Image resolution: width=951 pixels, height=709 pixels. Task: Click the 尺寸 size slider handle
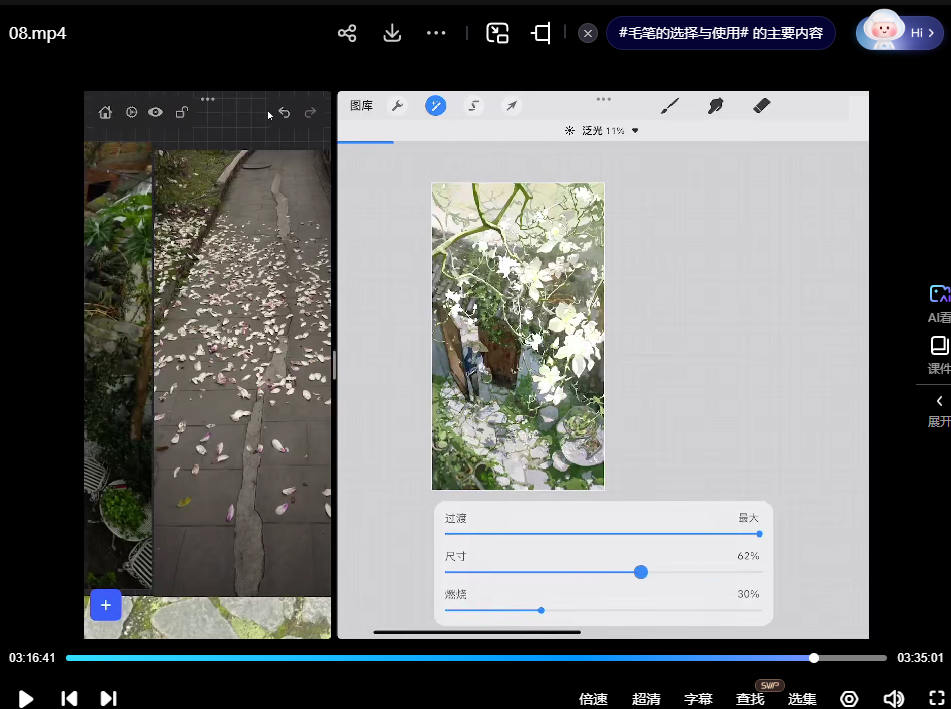[x=641, y=572]
